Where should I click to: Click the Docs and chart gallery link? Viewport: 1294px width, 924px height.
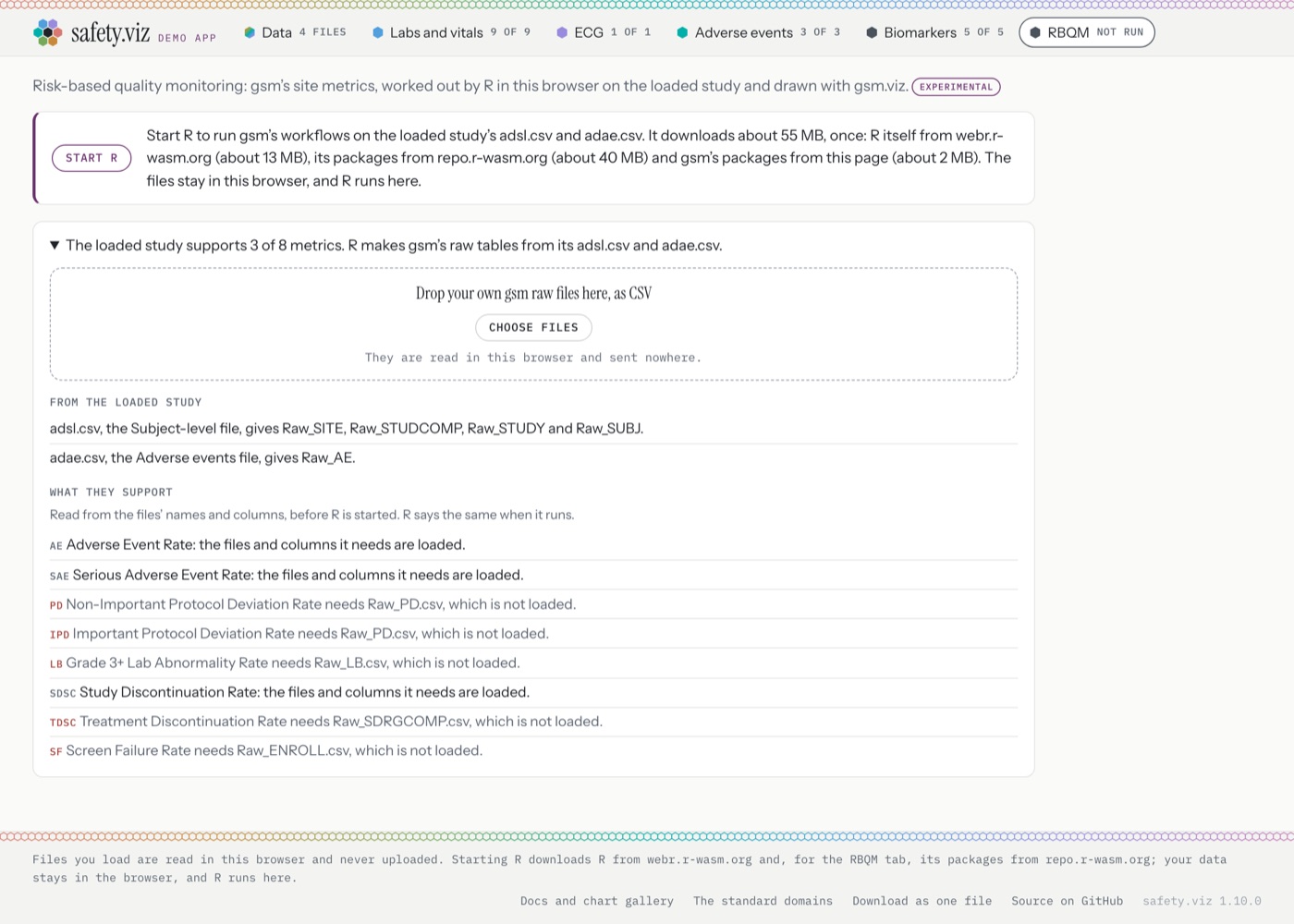[x=597, y=901]
